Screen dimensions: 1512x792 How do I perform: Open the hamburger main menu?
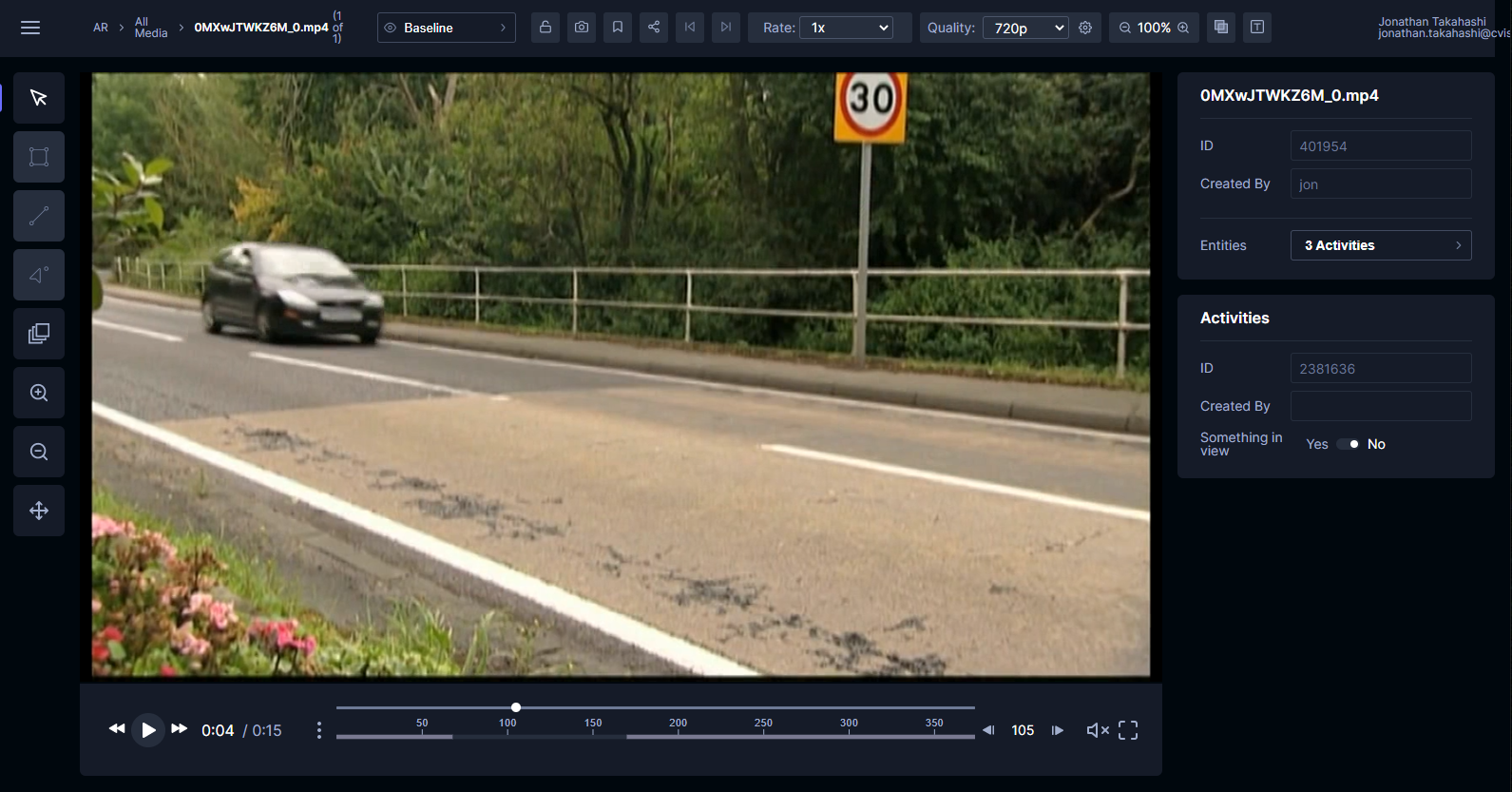30,28
